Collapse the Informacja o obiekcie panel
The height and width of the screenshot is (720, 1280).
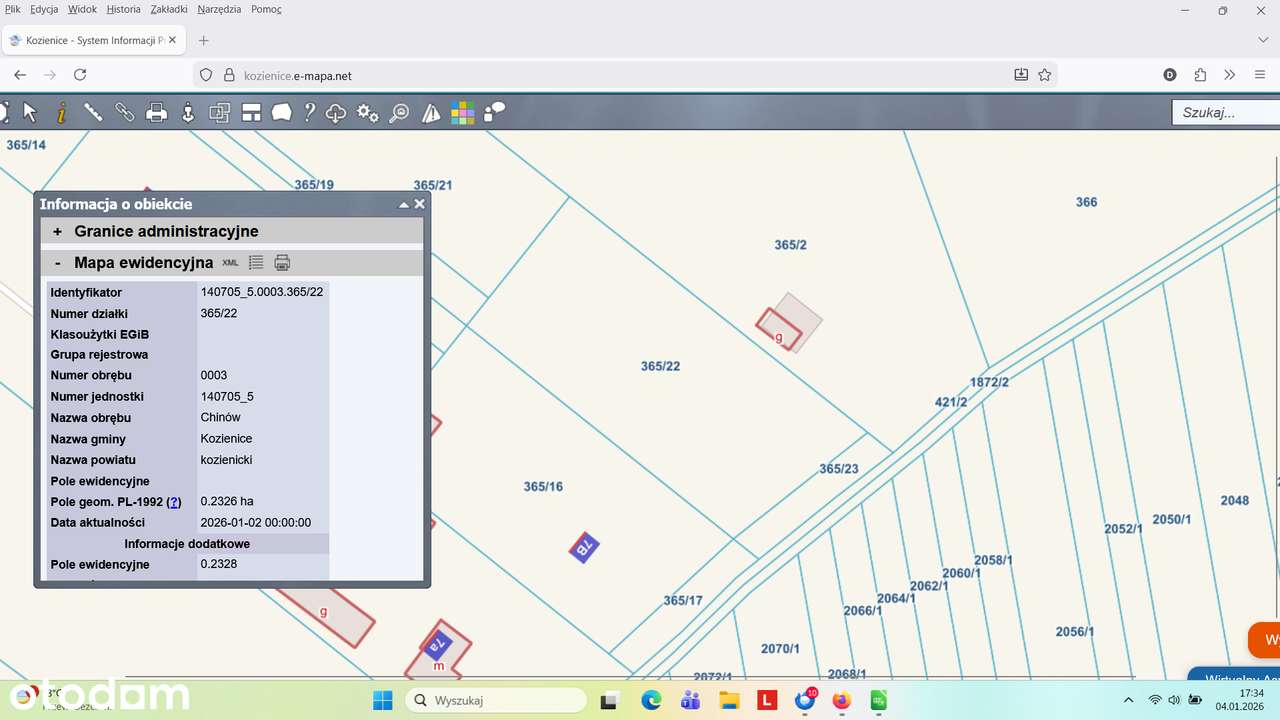click(404, 204)
